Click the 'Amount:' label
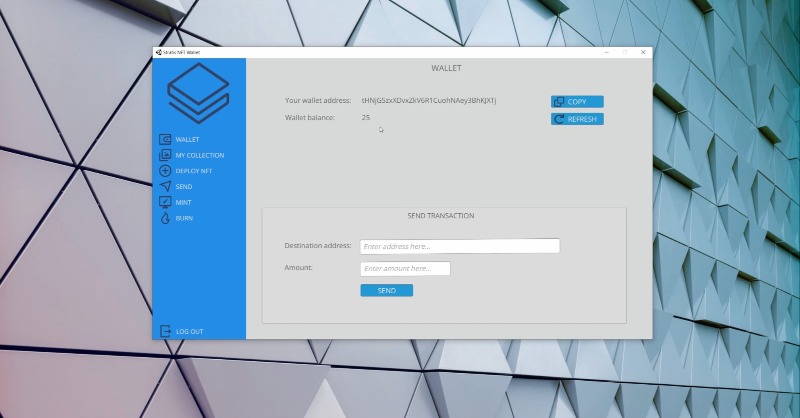800x418 pixels. [x=298, y=267]
